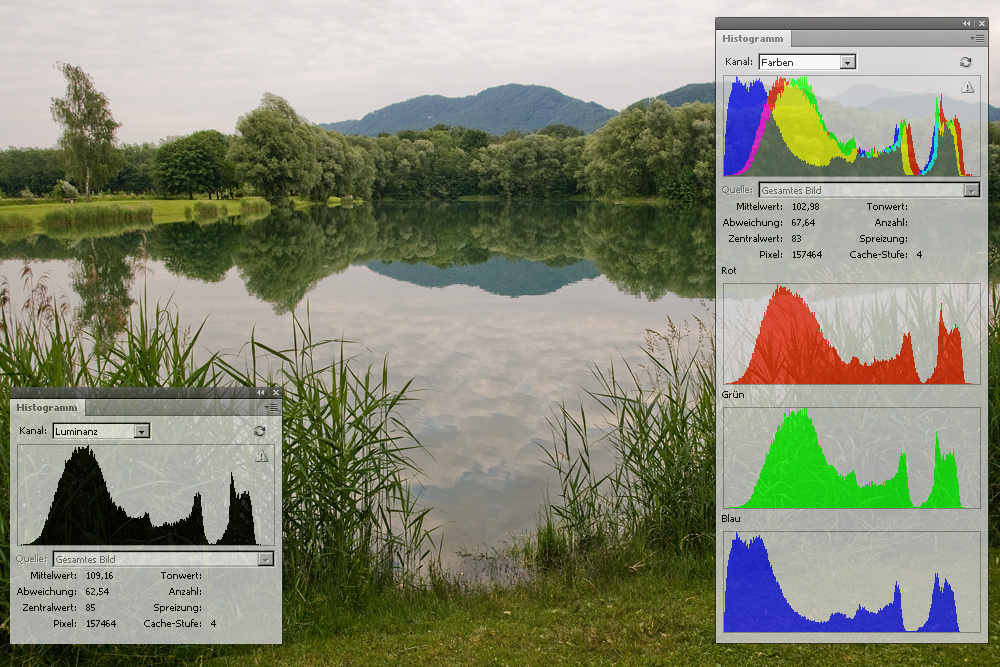Click Mittelwert value 102,98
This screenshot has height=667, width=1000.
(x=805, y=207)
